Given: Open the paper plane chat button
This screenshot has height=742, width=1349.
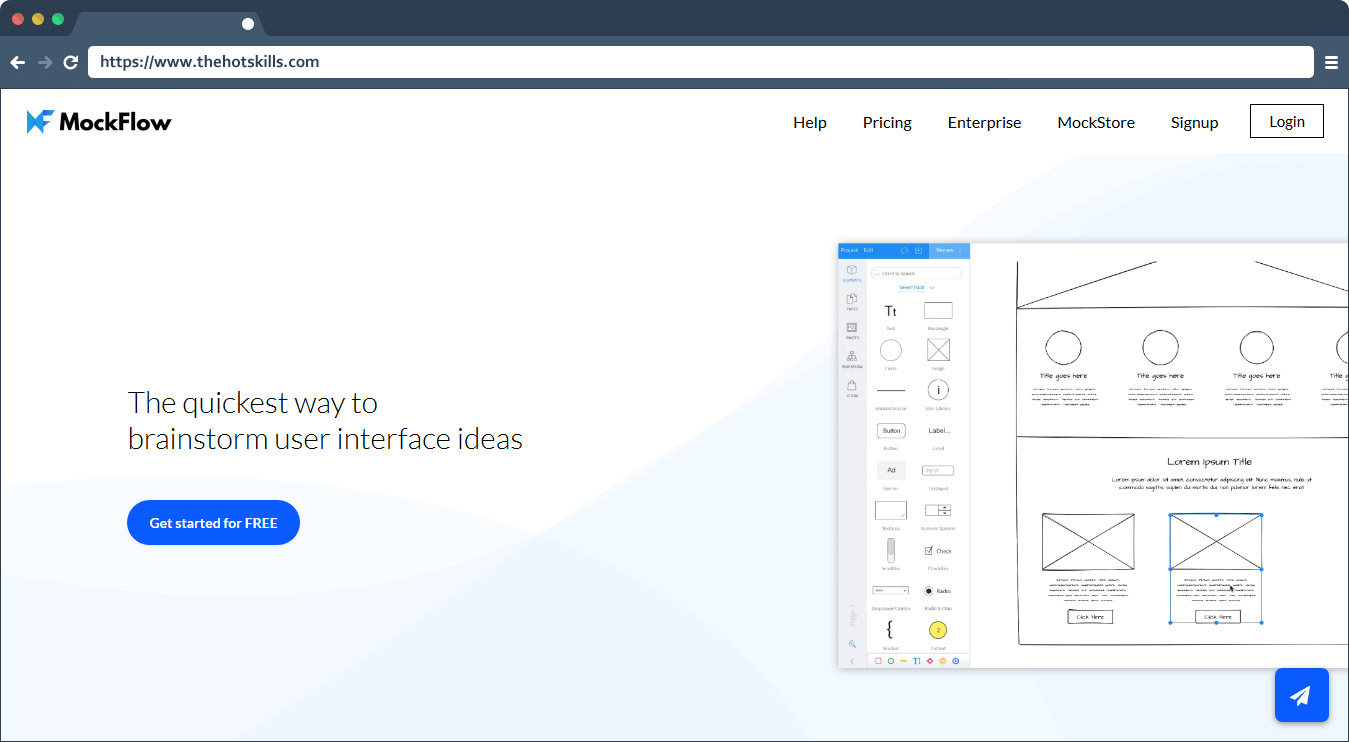Looking at the screenshot, I should (x=1301, y=695).
